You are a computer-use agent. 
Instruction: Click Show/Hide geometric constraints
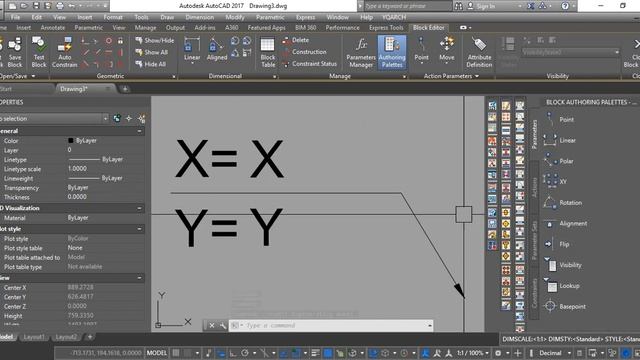155,40
